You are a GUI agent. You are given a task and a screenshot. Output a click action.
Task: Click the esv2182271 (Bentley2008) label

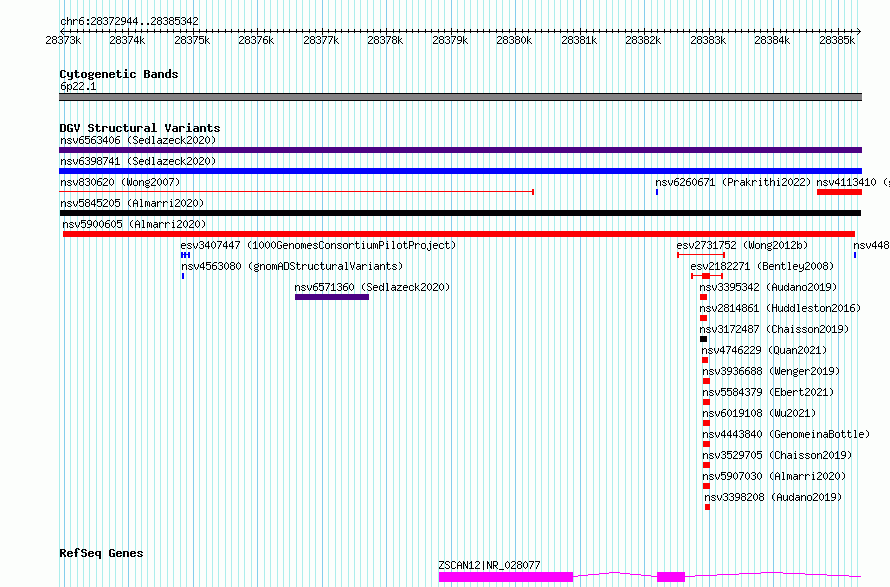pyautogui.click(x=762, y=266)
